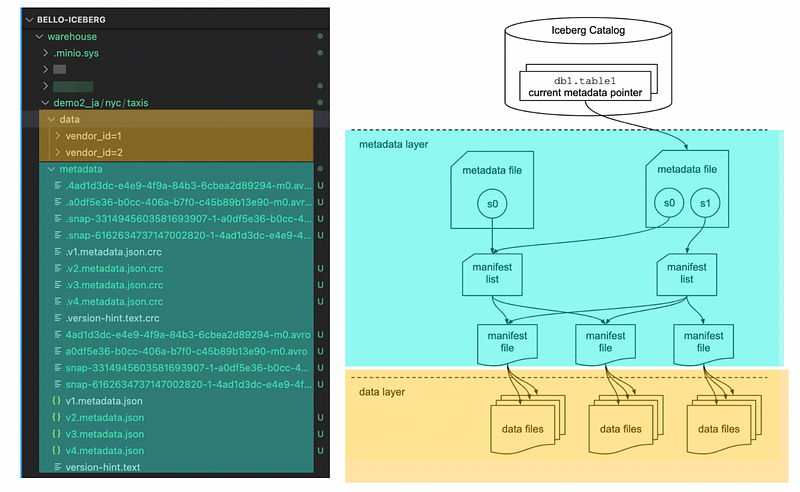Click the left manifest list shape in diagram

coord(491,274)
